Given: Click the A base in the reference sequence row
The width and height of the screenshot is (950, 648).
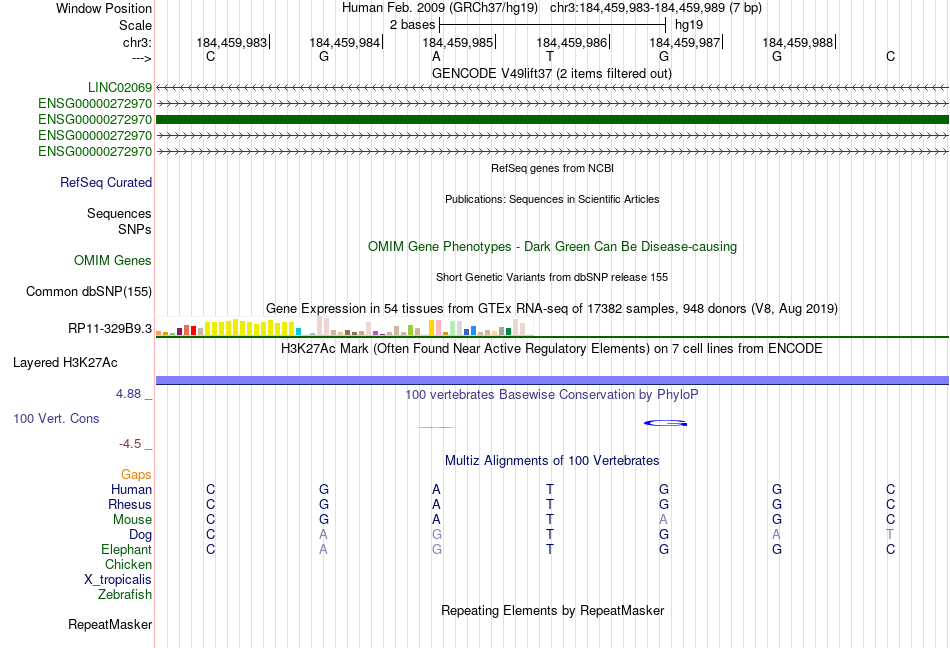Looking at the screenshot, I should (436, 56).
